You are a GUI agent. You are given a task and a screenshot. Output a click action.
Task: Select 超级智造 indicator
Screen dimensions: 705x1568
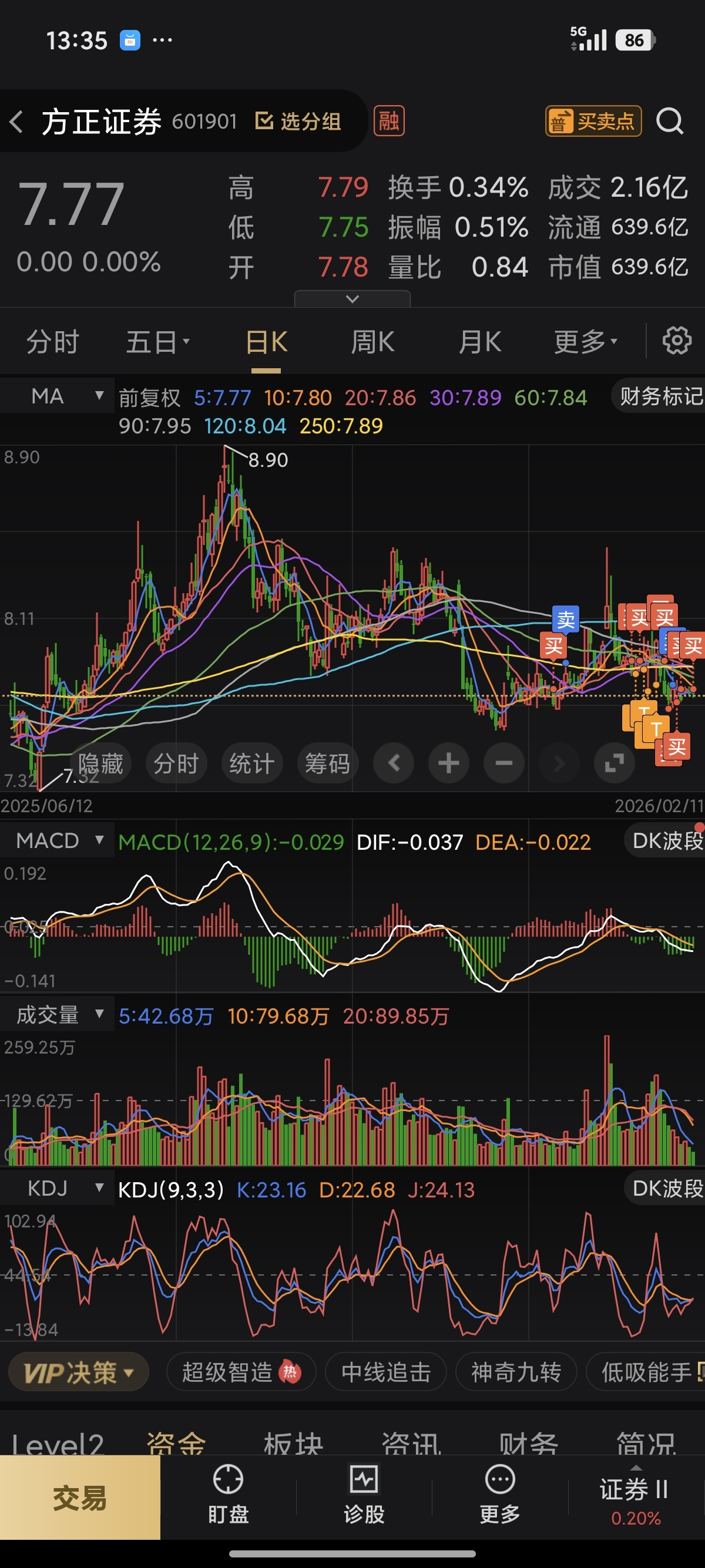(x=241, y=1372)
